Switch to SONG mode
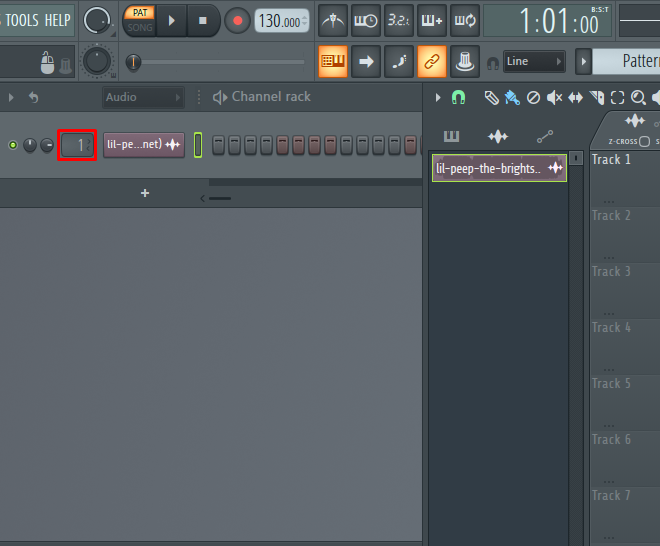The image size is (660, 546). pos(140,28)
